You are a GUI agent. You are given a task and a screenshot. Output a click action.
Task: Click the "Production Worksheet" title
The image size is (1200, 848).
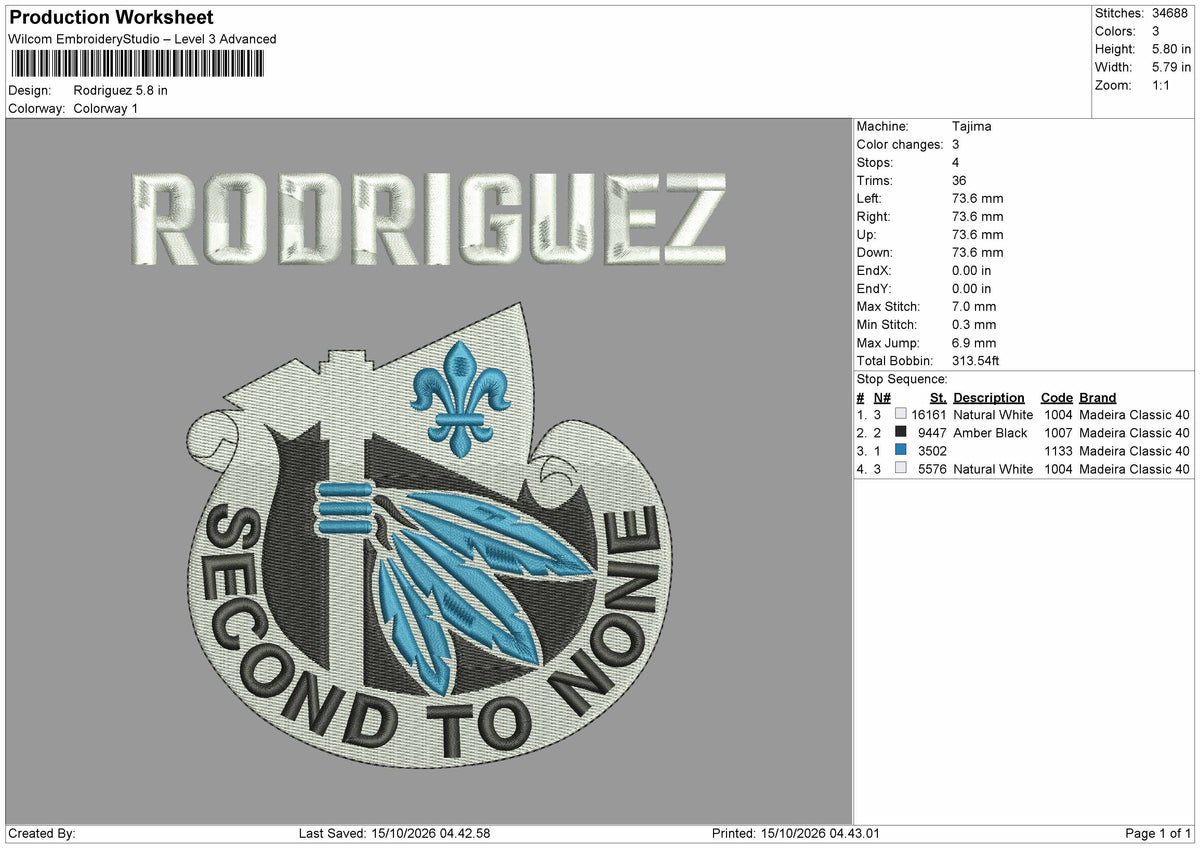pos(111,18)
